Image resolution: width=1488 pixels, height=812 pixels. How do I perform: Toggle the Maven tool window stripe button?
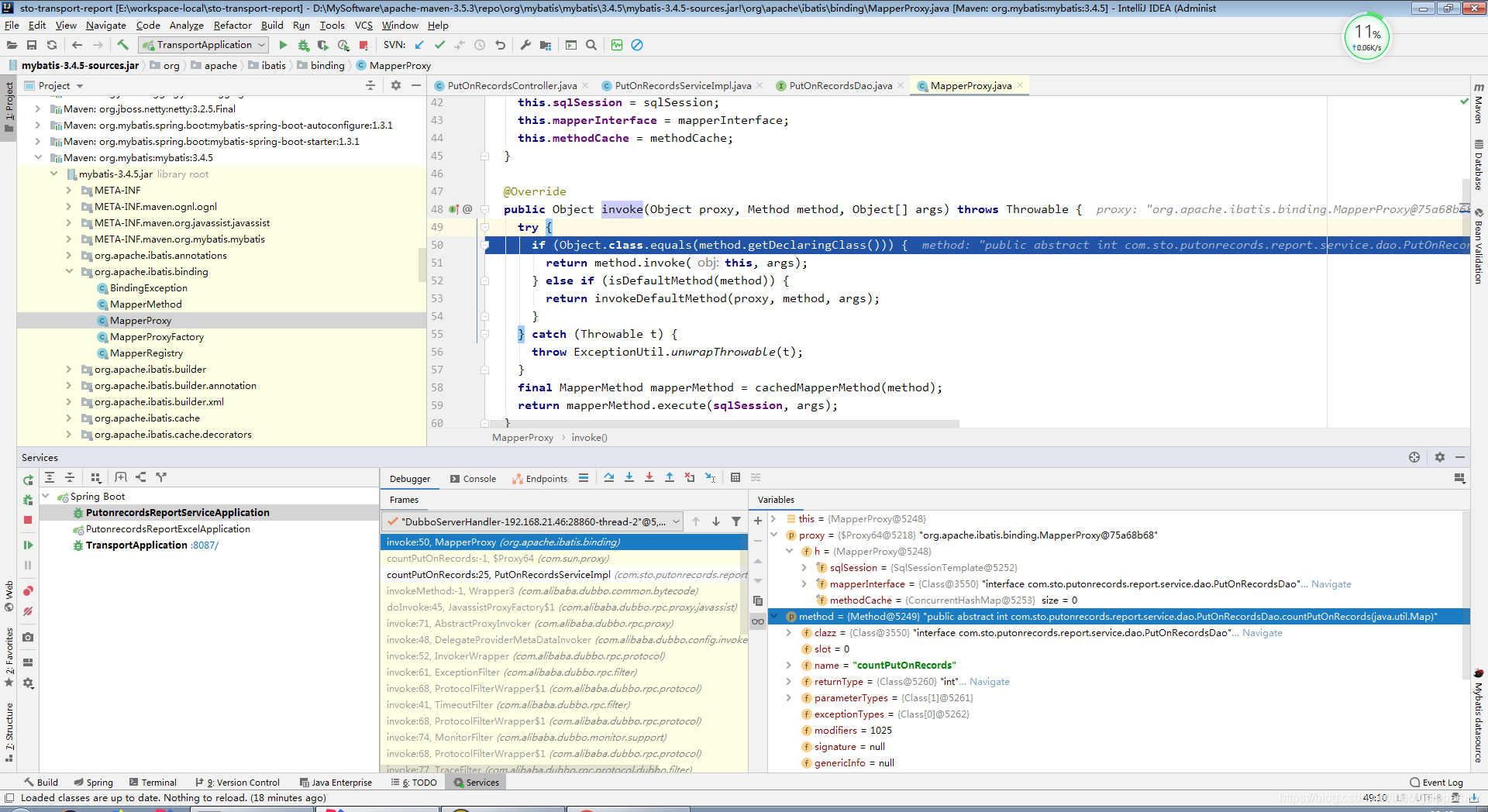click(x=1479, y=104)
